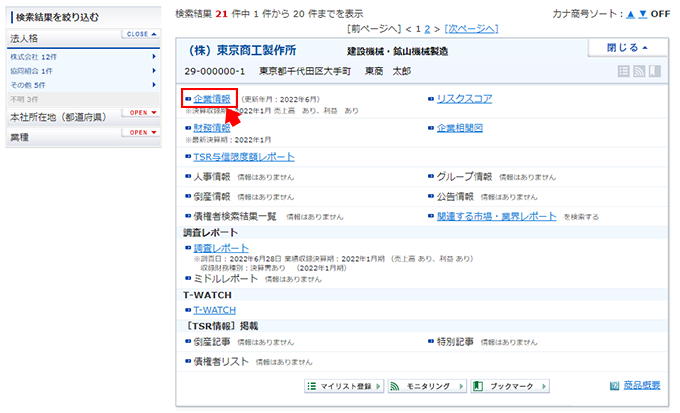
Task: Click the 債権者検索結果一覧 label
Action: (235, 216)
